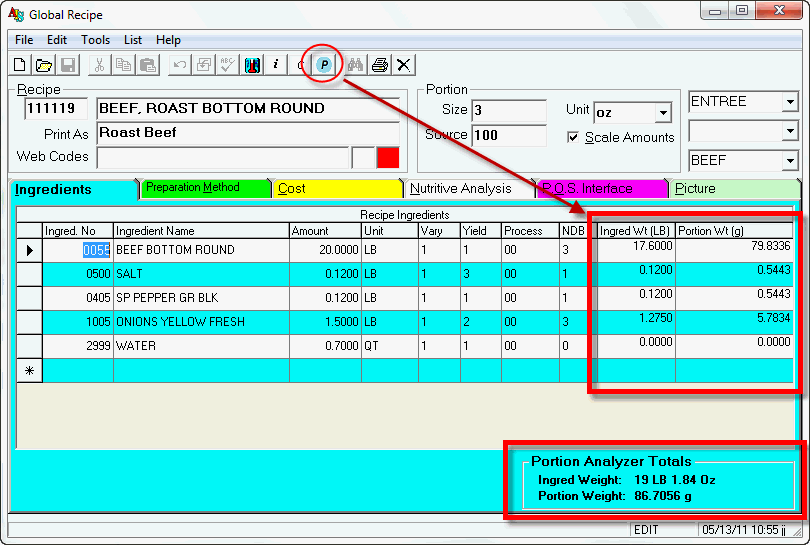The height and width of the screenshot is (545, 810).
Task: Open the portion Unit oz dropdown
Action: [663, 113]
